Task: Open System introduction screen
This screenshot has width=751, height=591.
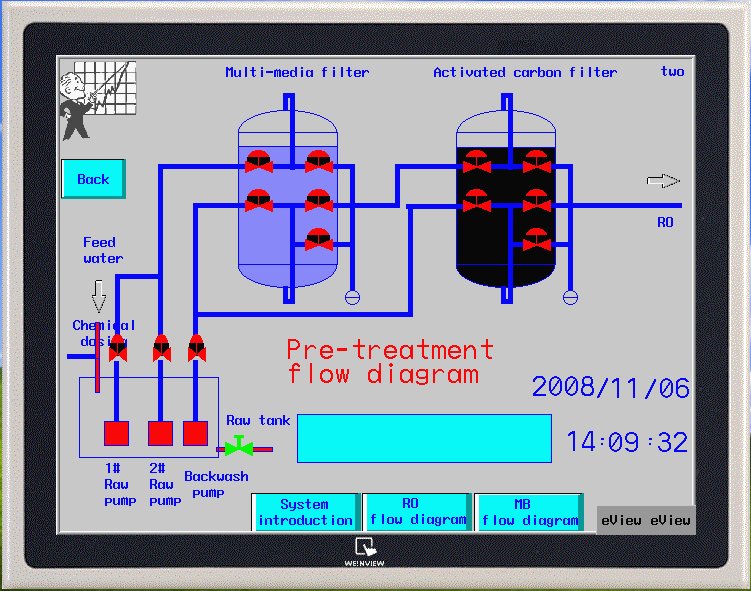Action: (306, 512)
